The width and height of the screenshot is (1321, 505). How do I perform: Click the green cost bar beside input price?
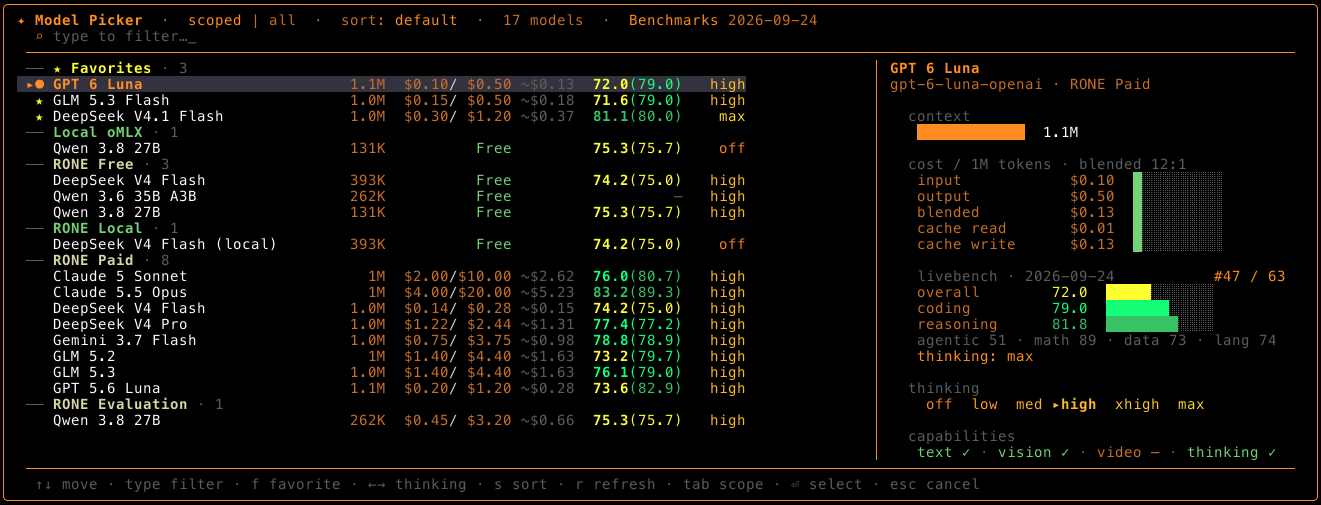1137,180
